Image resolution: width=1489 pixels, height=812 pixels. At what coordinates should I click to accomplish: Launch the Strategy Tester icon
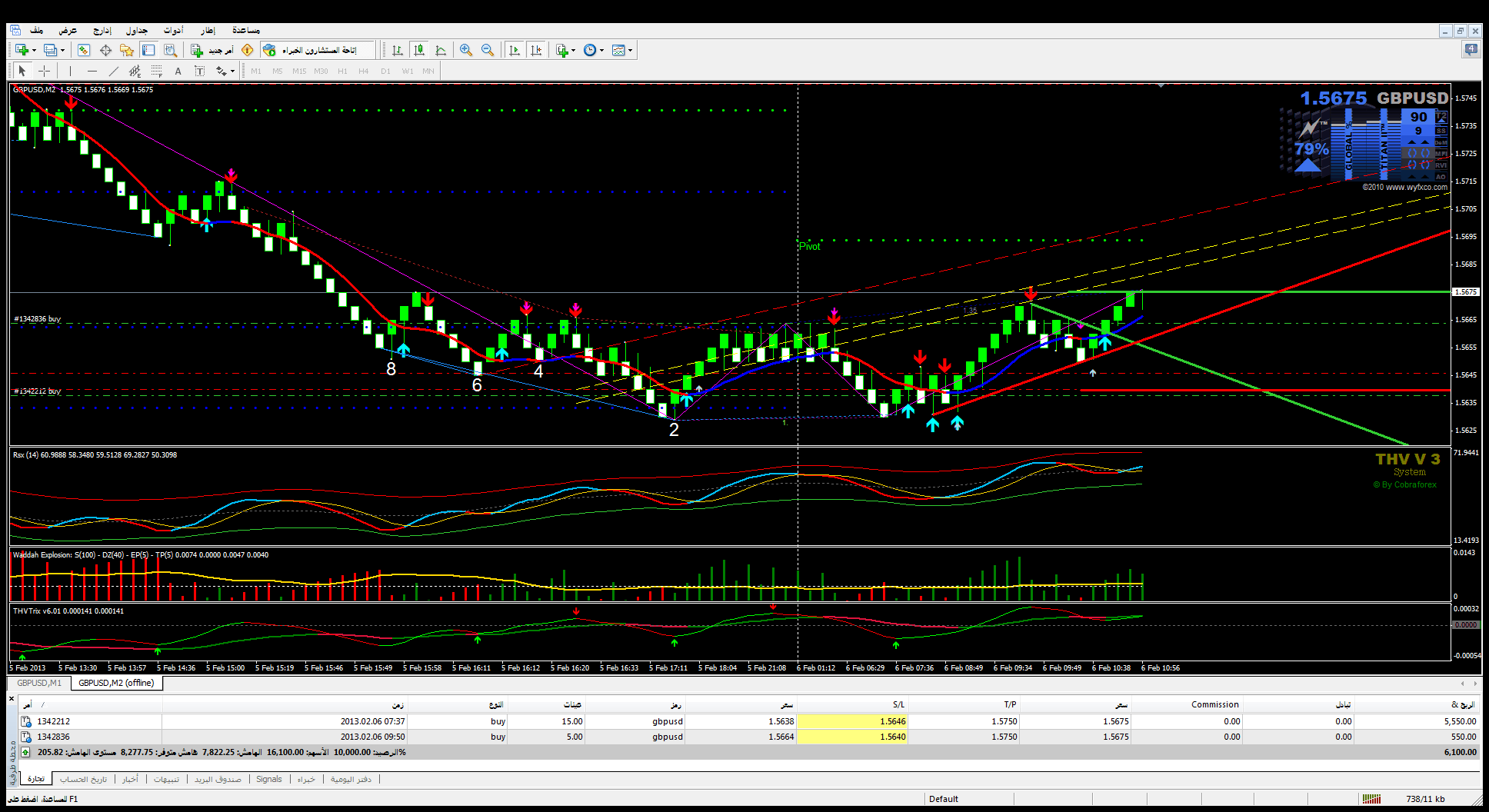[170, 50]
